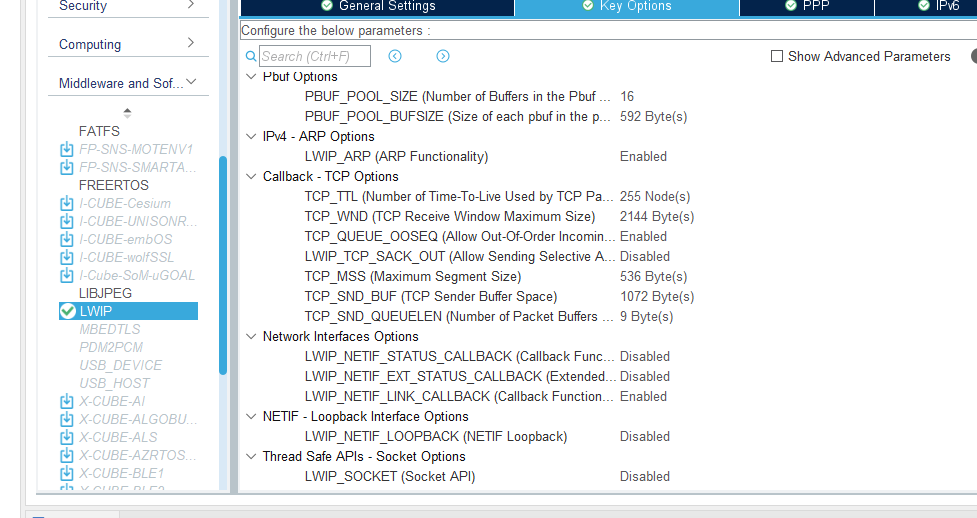Image resolution: width=977 pixels, height=518 pixels.
Task: Select USB_HOST in middleware list
Action: (114, 383)
